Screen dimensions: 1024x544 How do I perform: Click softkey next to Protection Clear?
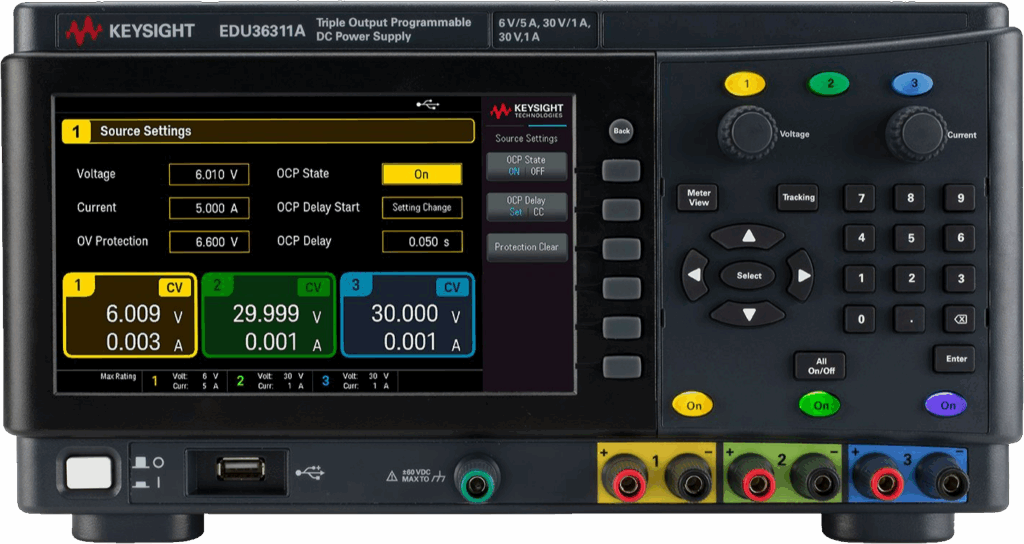coord(621,249)
